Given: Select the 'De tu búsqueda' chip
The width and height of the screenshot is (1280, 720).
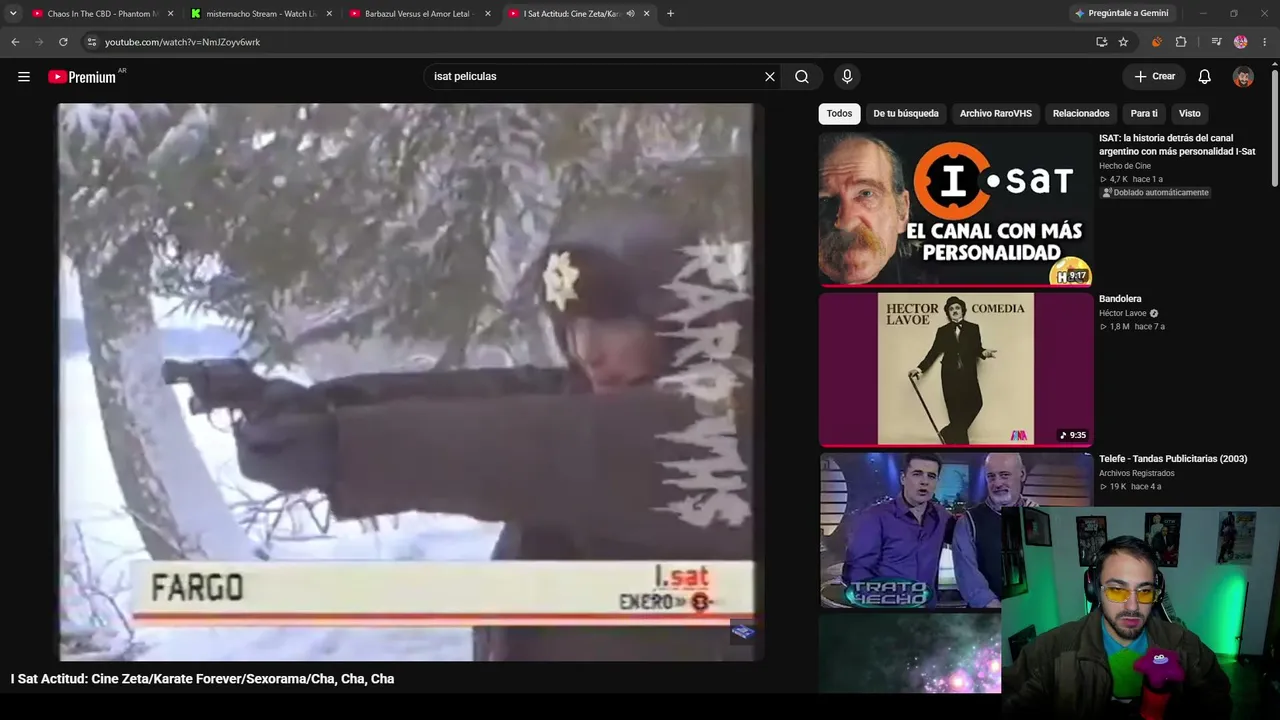Looking at the screenshot, I should click(x=906, y=113).
